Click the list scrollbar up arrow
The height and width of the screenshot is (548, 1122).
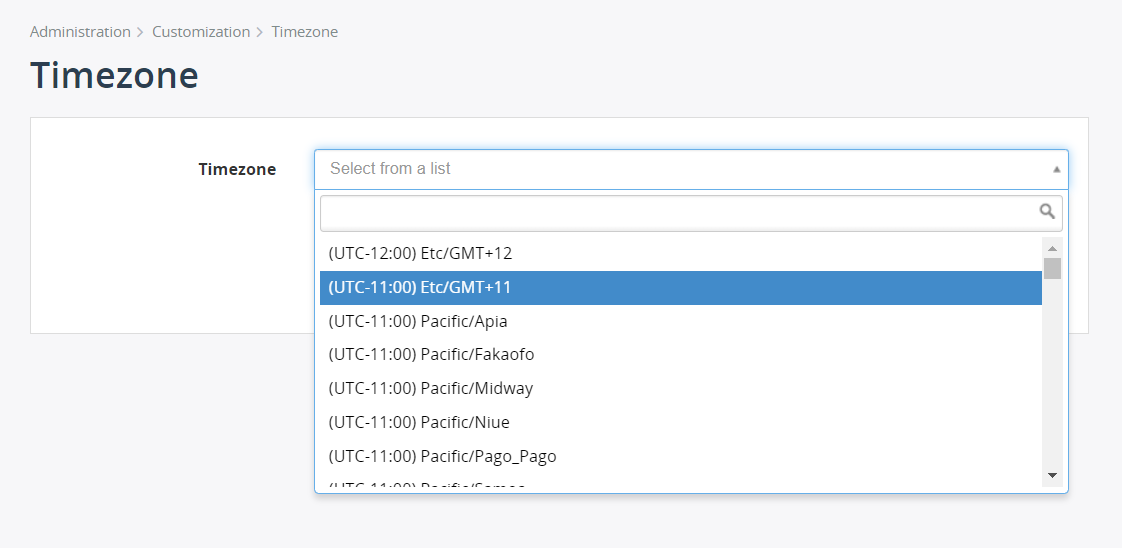1052,248
